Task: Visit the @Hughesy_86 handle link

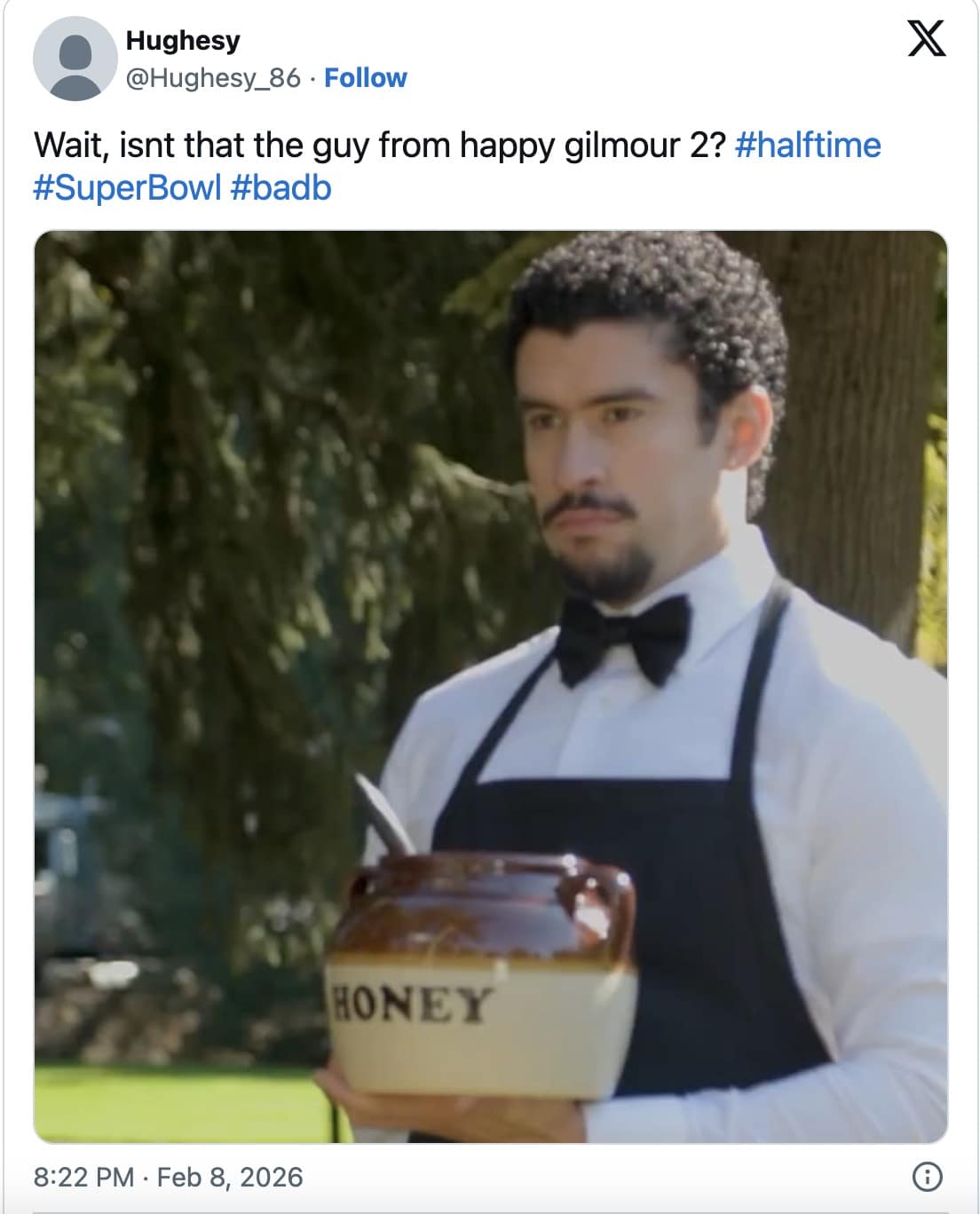Action: click(x=213, y=78)
